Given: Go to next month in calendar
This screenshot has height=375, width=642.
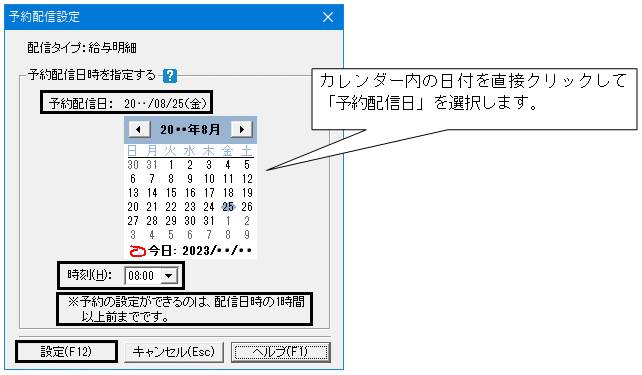Looking at the screenshot, I should (242, 129).
